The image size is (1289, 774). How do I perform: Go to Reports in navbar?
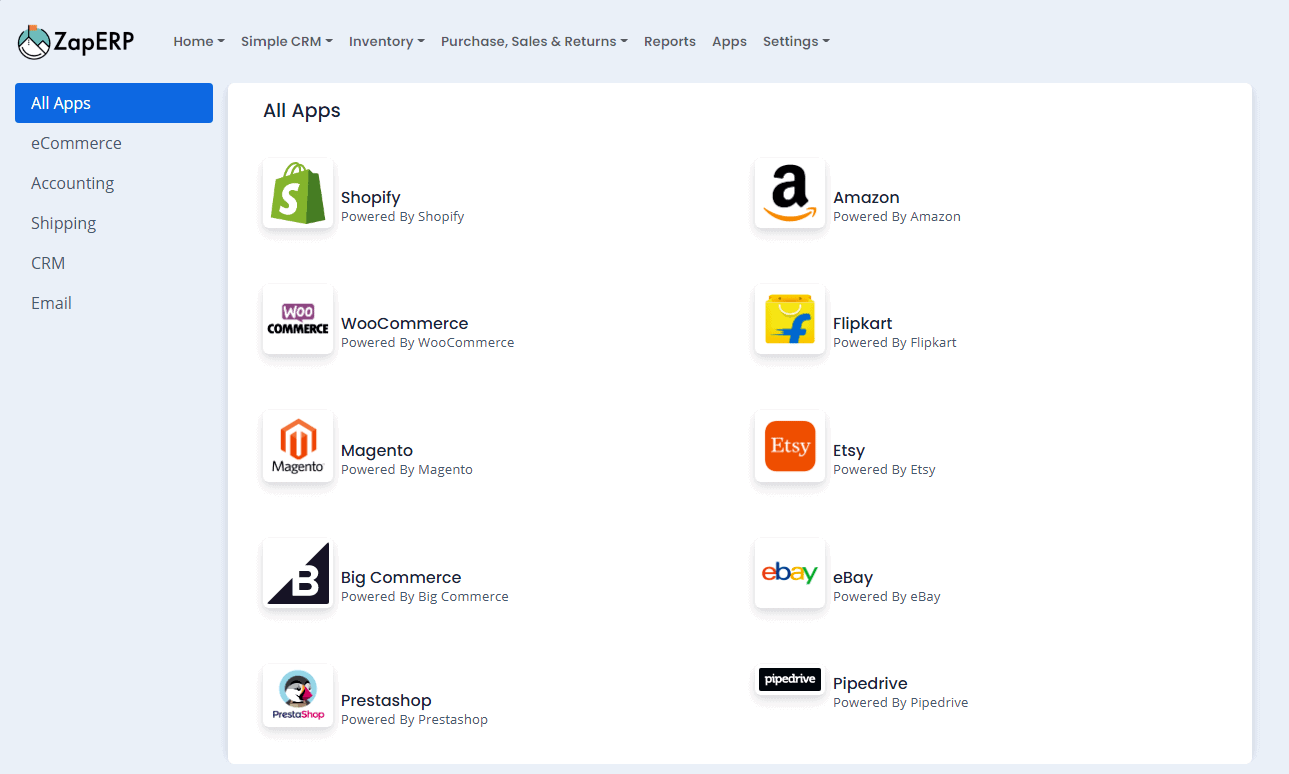pyautogui.click(x=670, y=41)
